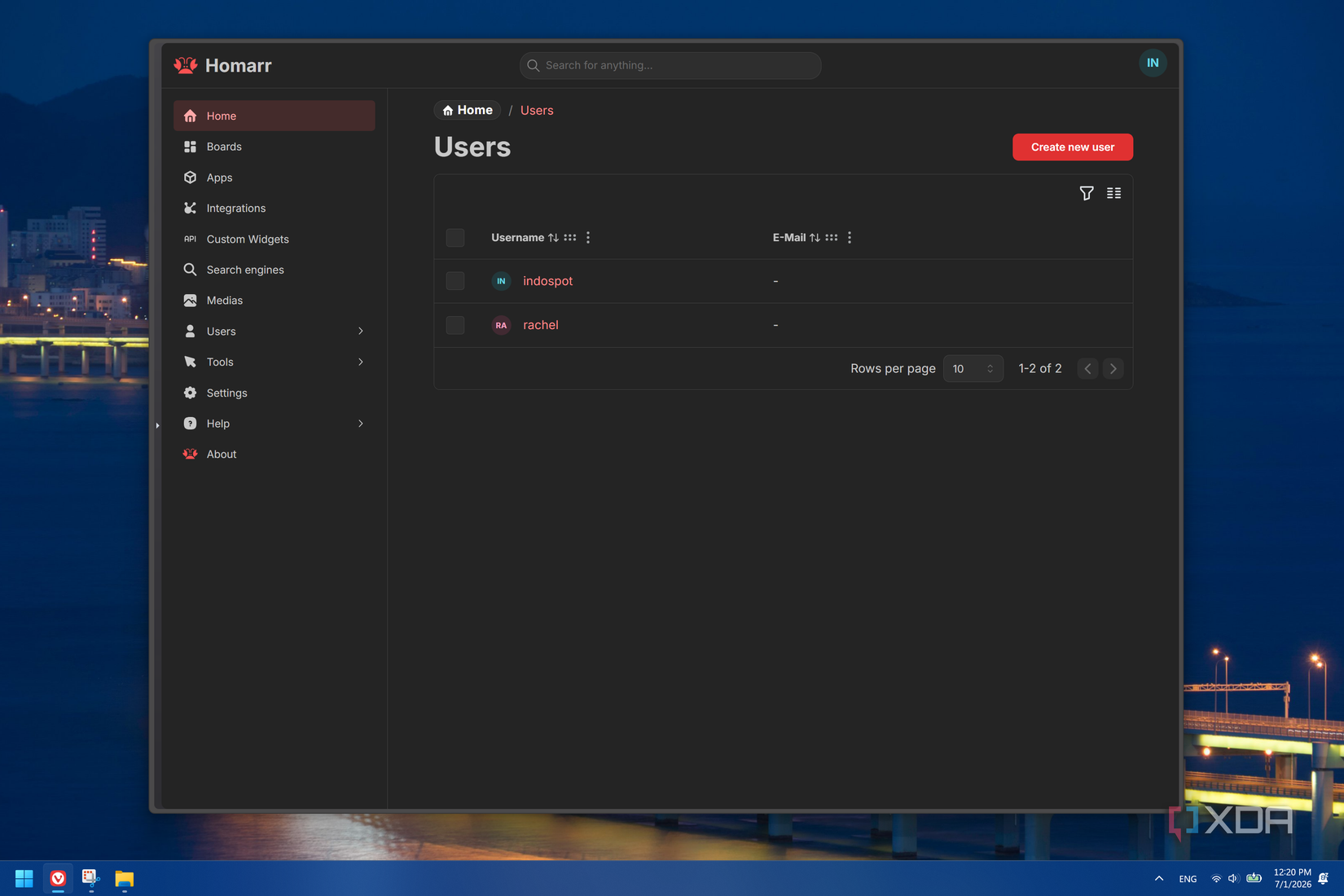
Task: Click the Homarr lobster logo icon
Action: 186,65
